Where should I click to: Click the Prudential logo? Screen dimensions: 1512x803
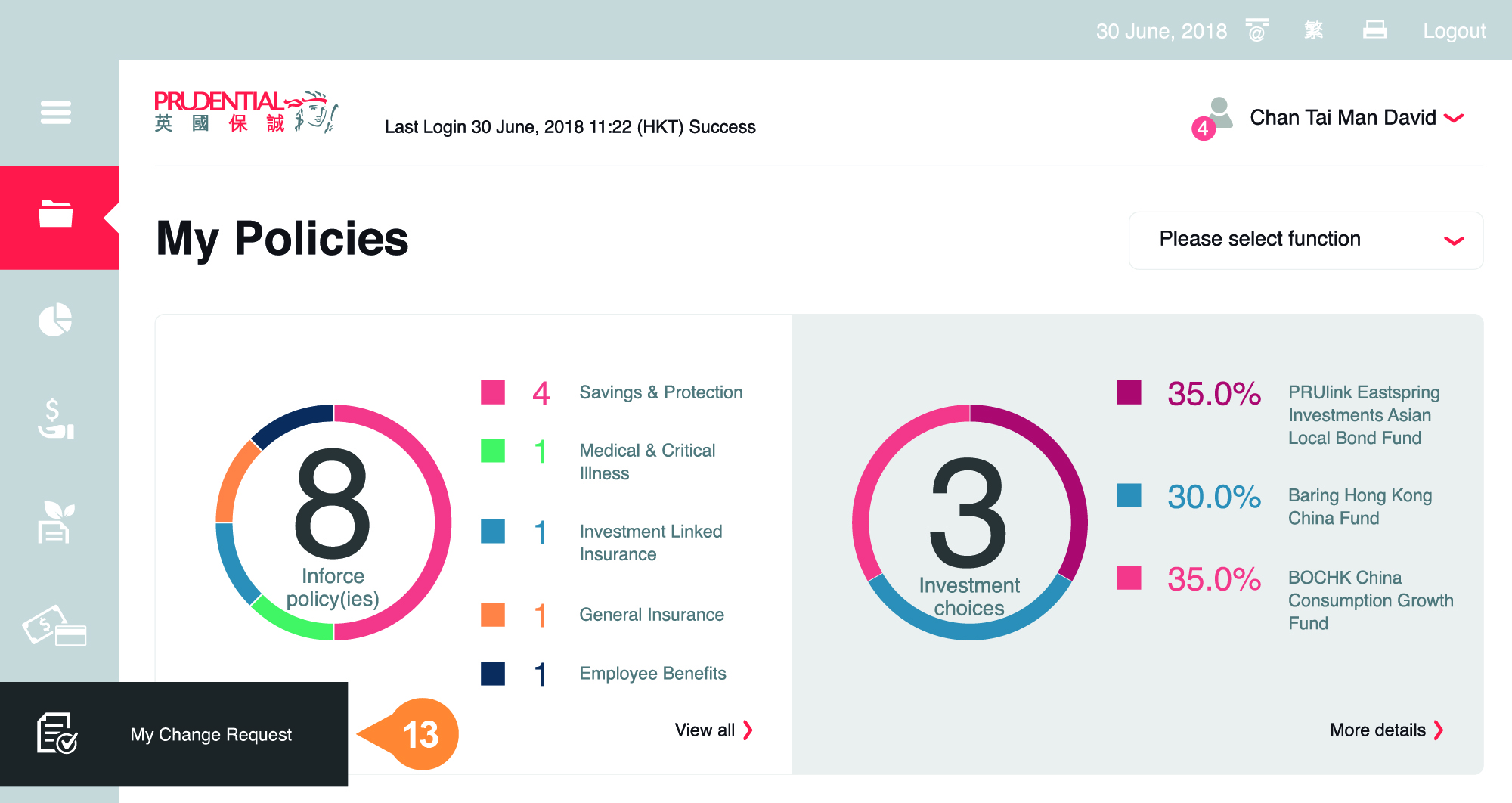point(246,112)
